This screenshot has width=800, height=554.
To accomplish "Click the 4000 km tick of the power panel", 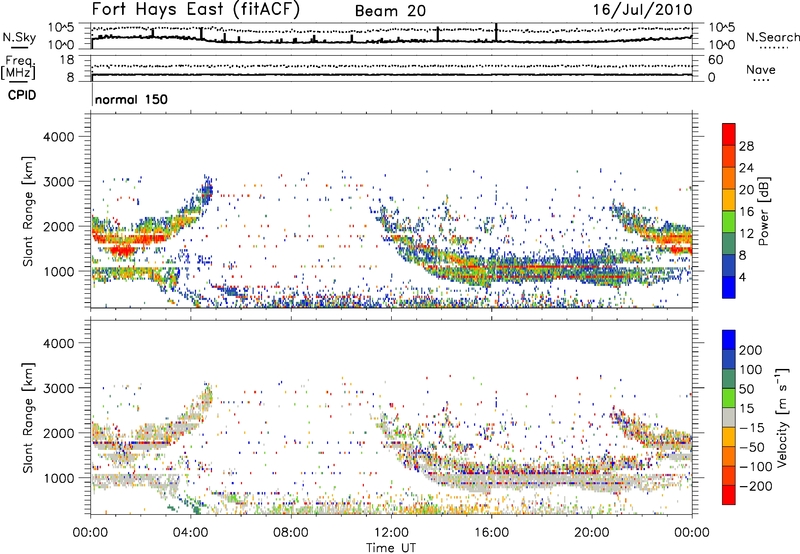I will pyautogui.click(x=59, y=137).
